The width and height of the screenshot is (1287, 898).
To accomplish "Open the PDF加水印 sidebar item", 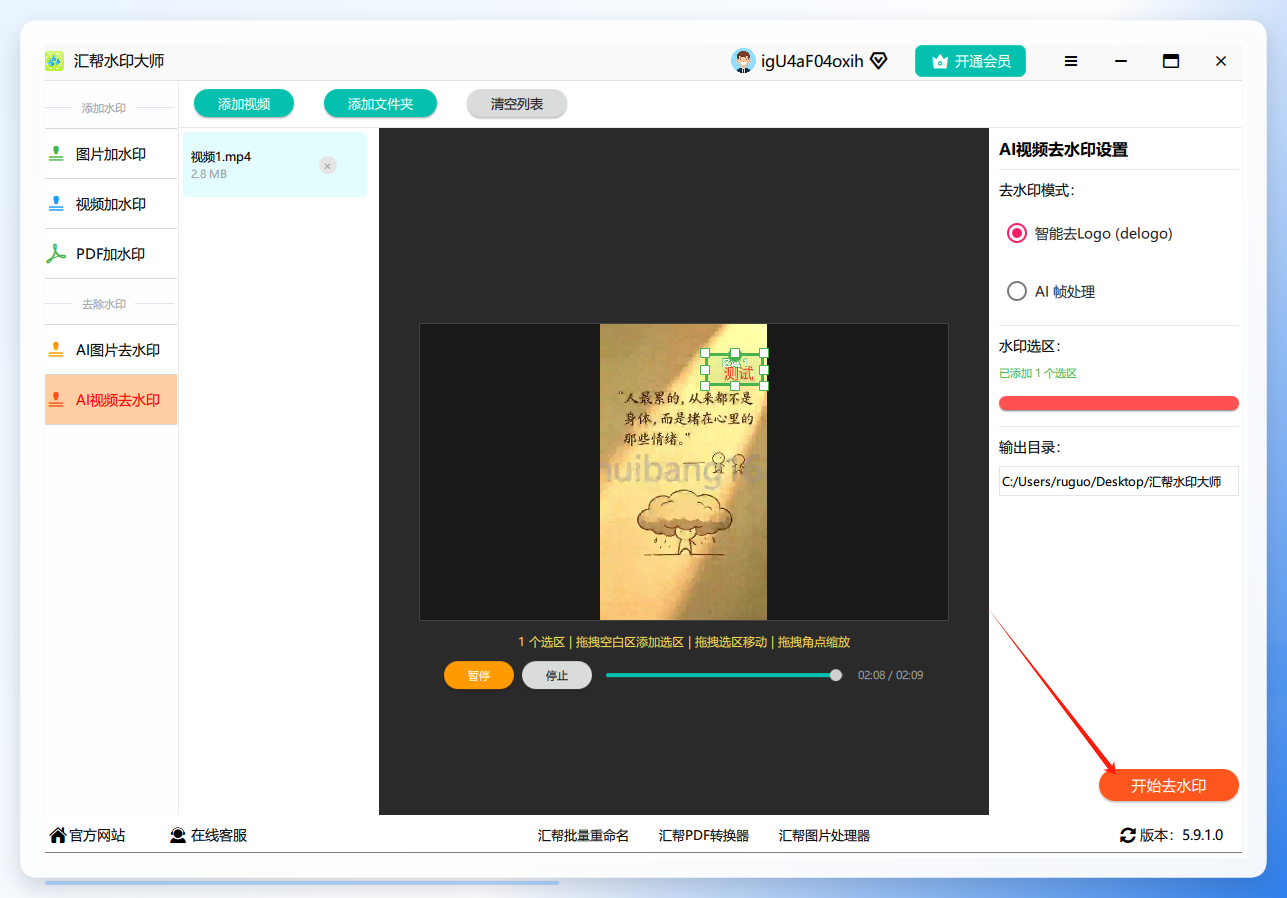I will click(x=111, y=254).
